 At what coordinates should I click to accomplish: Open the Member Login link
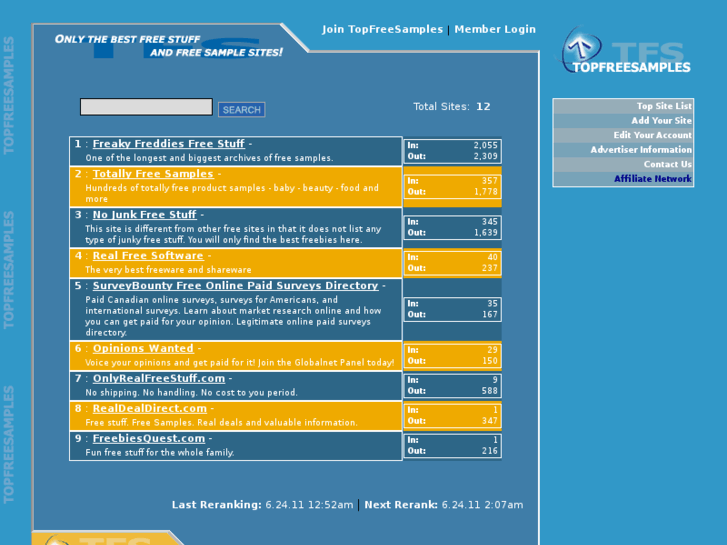(x=495, y=29)
